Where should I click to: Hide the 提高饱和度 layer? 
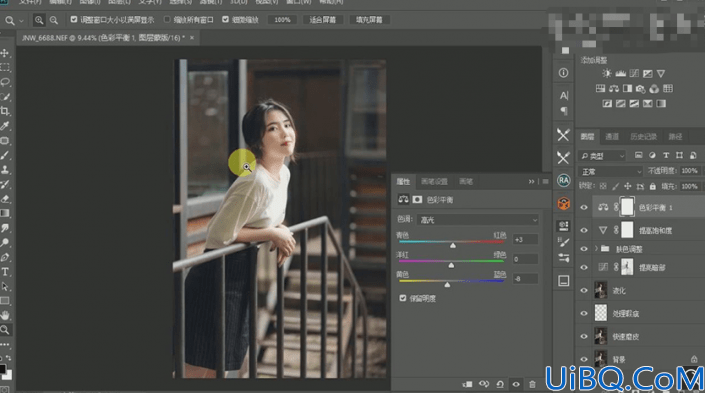point(584,230)
